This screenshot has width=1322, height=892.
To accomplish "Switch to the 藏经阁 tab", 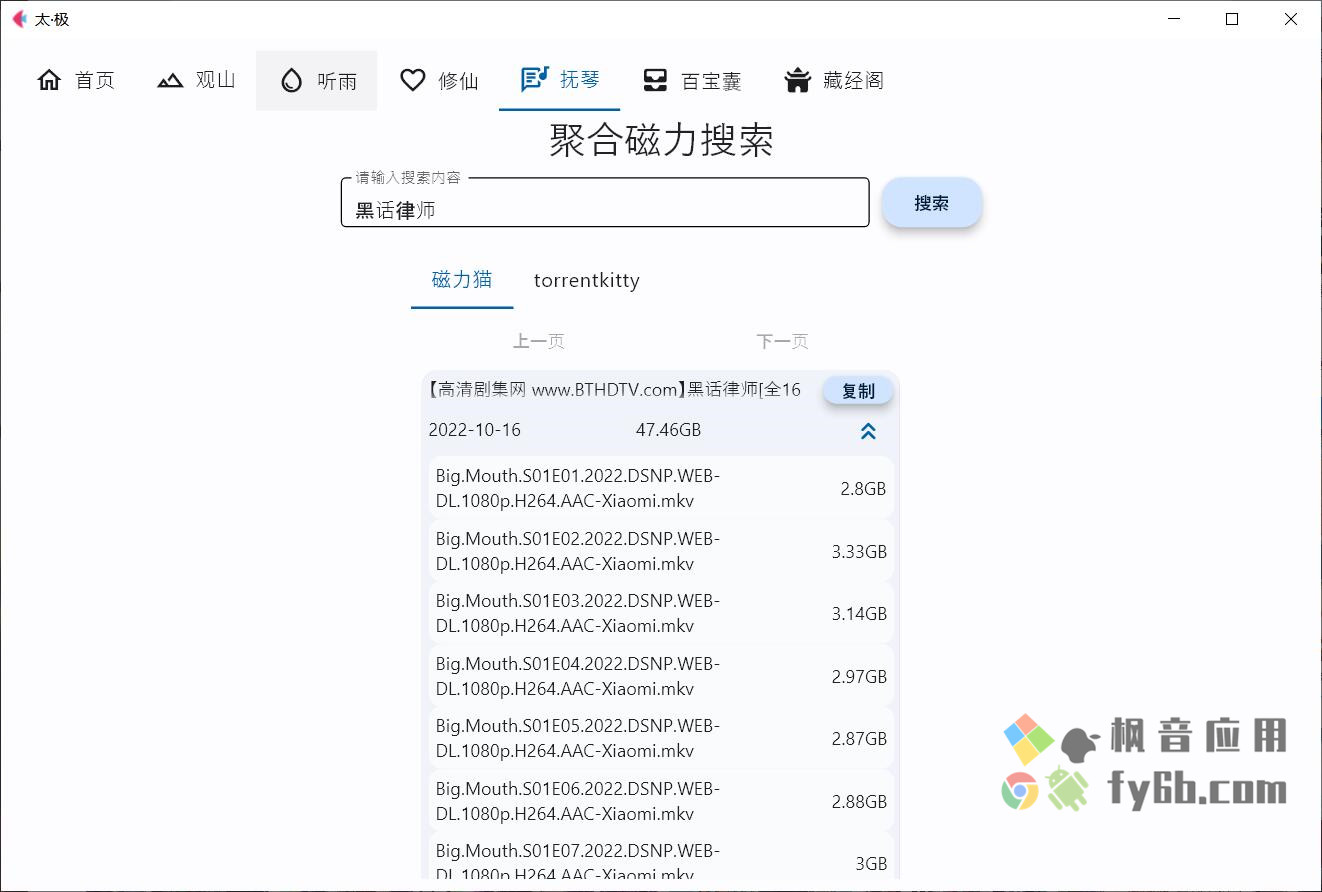I will (833, 80).
